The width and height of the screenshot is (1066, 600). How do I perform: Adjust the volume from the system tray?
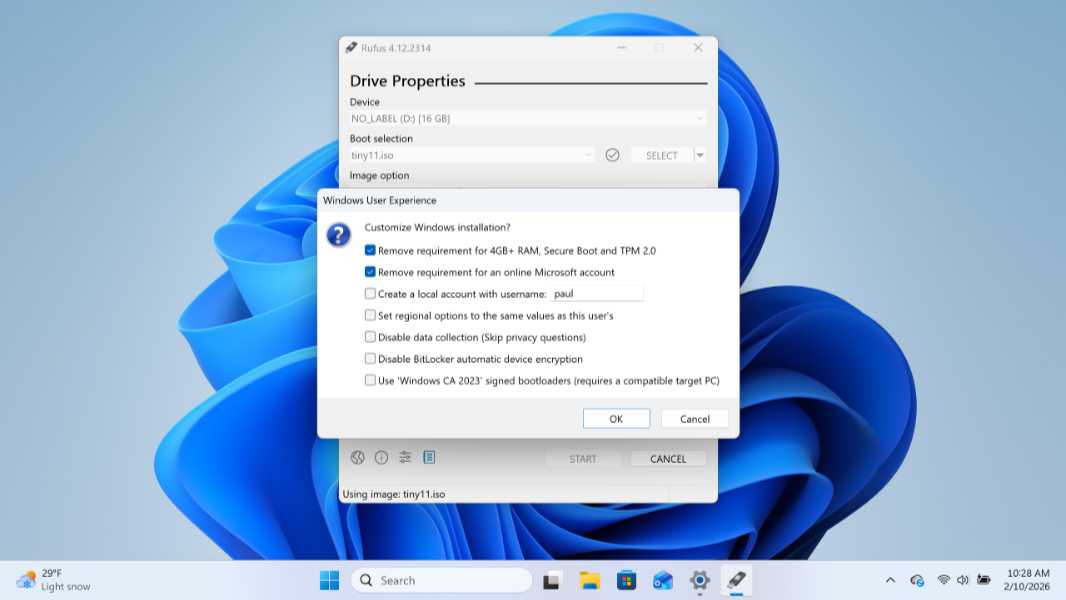(962, 580)
